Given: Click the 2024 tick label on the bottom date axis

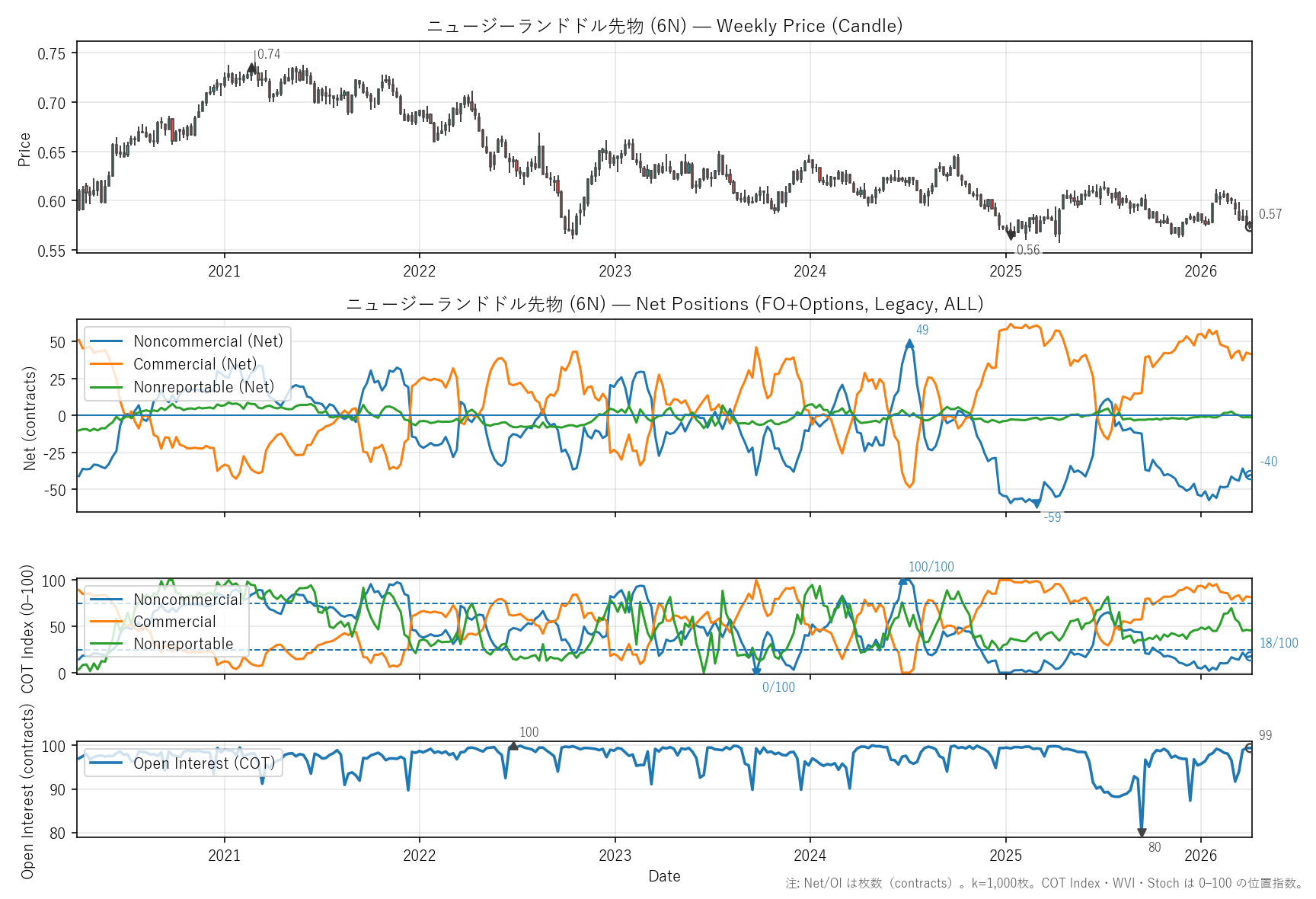Looking at the screenshot, I should [810, 856].
